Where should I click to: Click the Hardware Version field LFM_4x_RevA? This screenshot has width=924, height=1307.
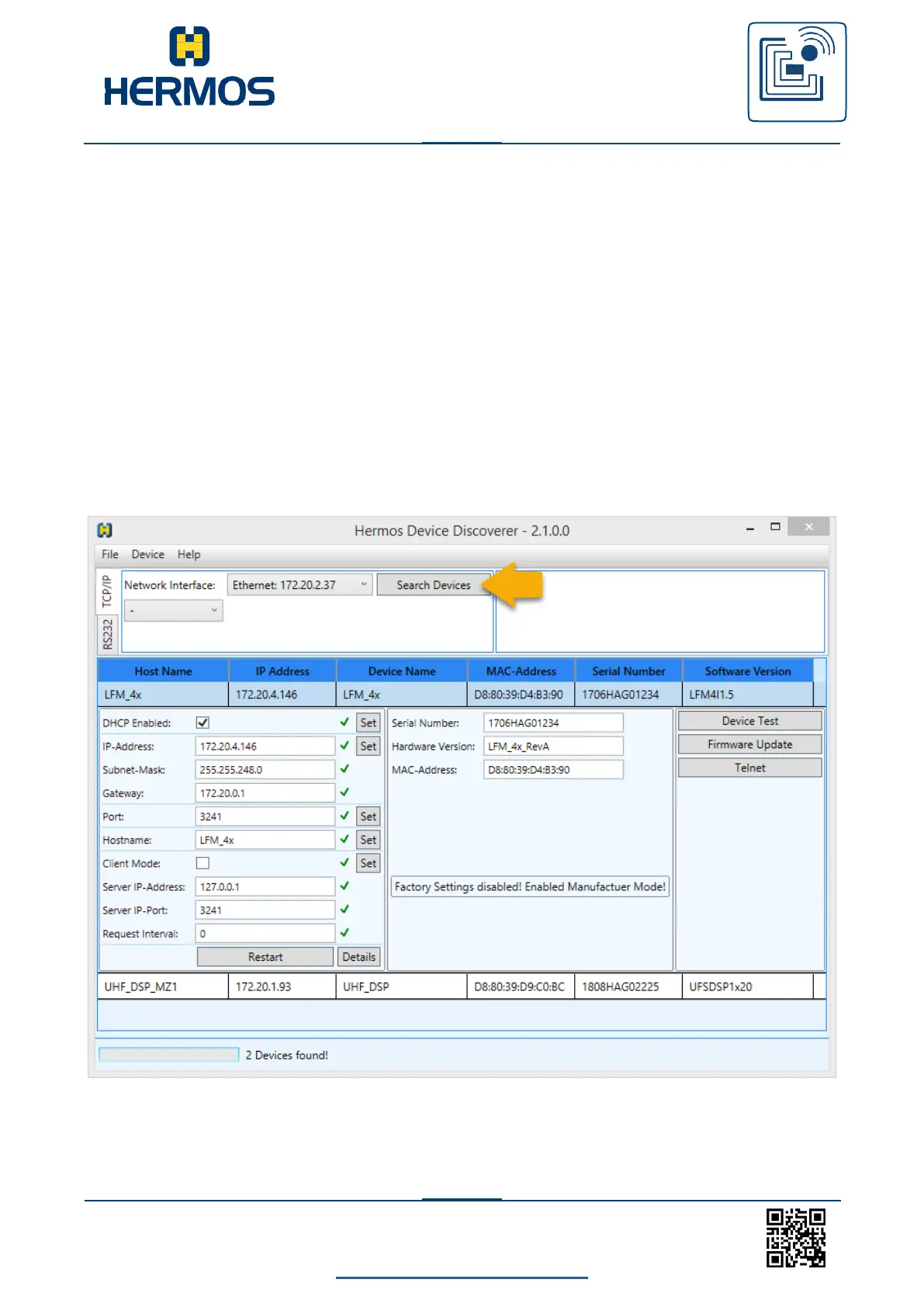[553, 746]
